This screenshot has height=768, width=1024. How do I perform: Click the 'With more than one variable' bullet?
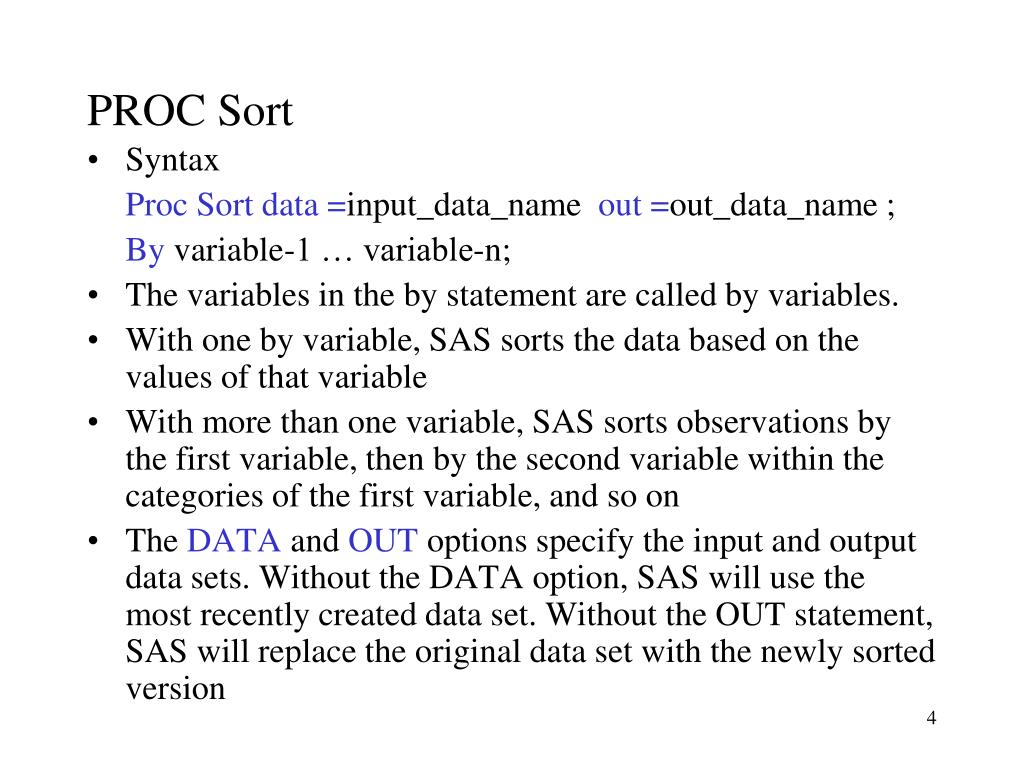click(508, 459)
